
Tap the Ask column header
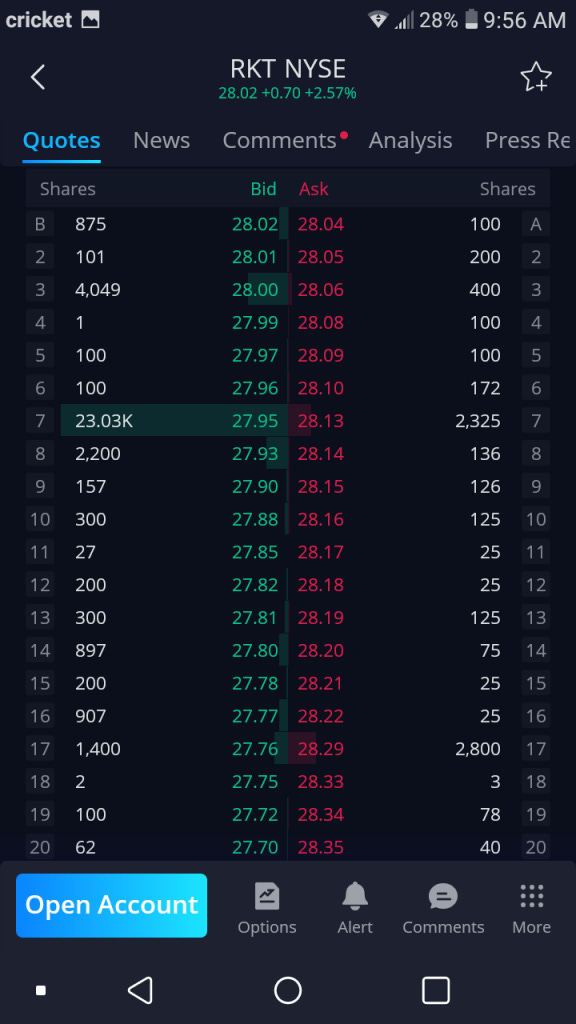(x=314, y=189)
